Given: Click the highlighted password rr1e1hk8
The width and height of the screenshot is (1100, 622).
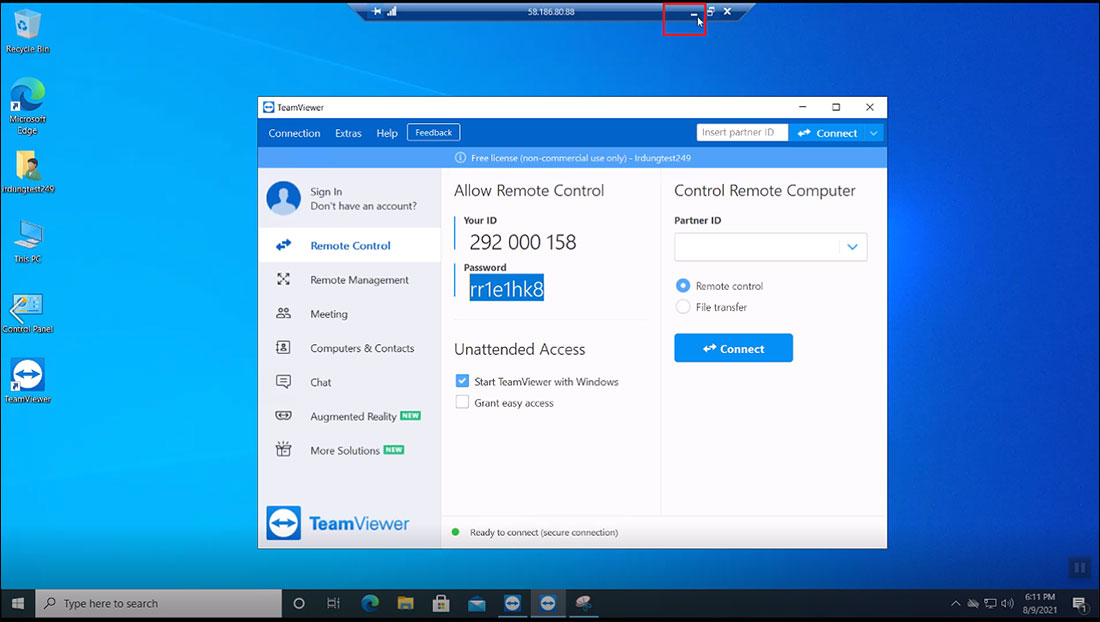Looking at the screenshot, I should coord(507,288).
